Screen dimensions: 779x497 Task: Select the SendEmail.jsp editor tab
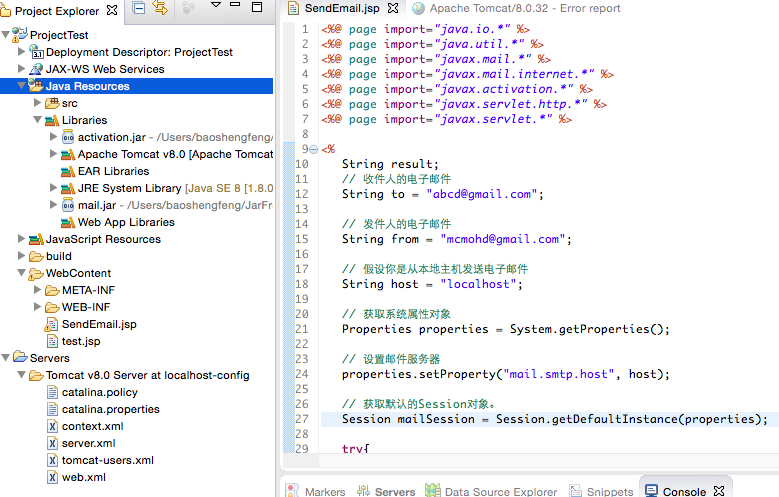tap(342, 8)
